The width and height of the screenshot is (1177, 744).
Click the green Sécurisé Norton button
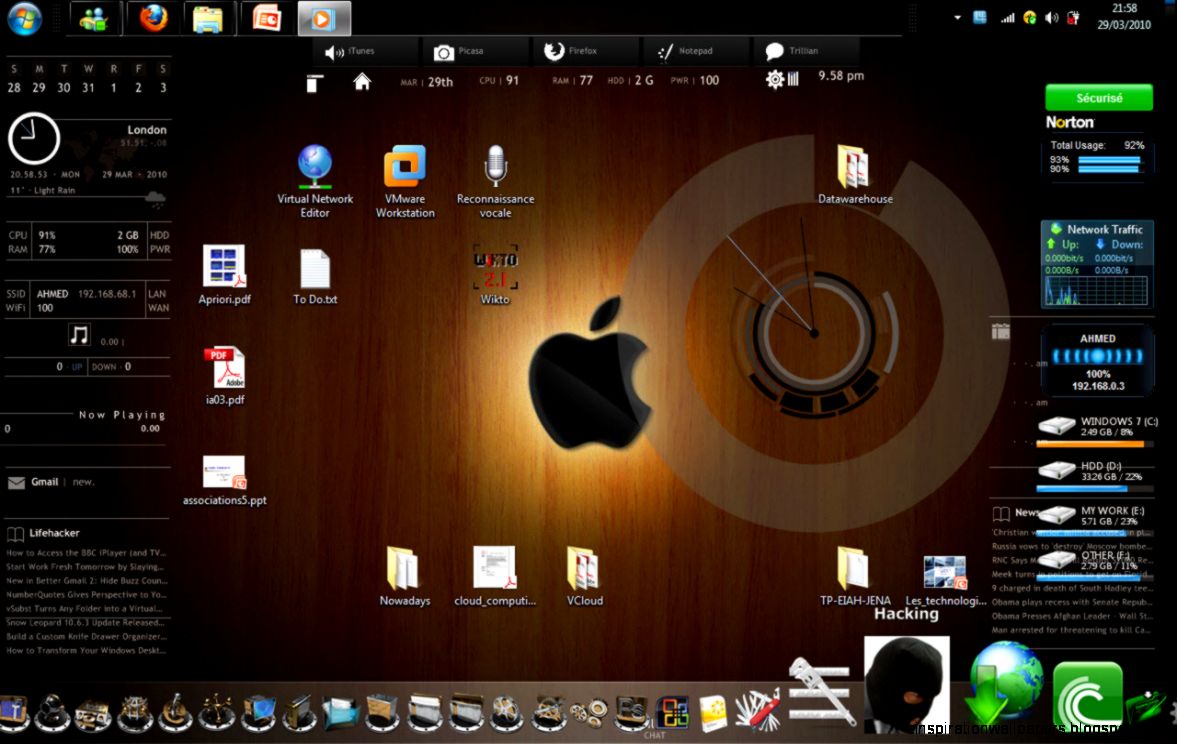pos(1097,97)
